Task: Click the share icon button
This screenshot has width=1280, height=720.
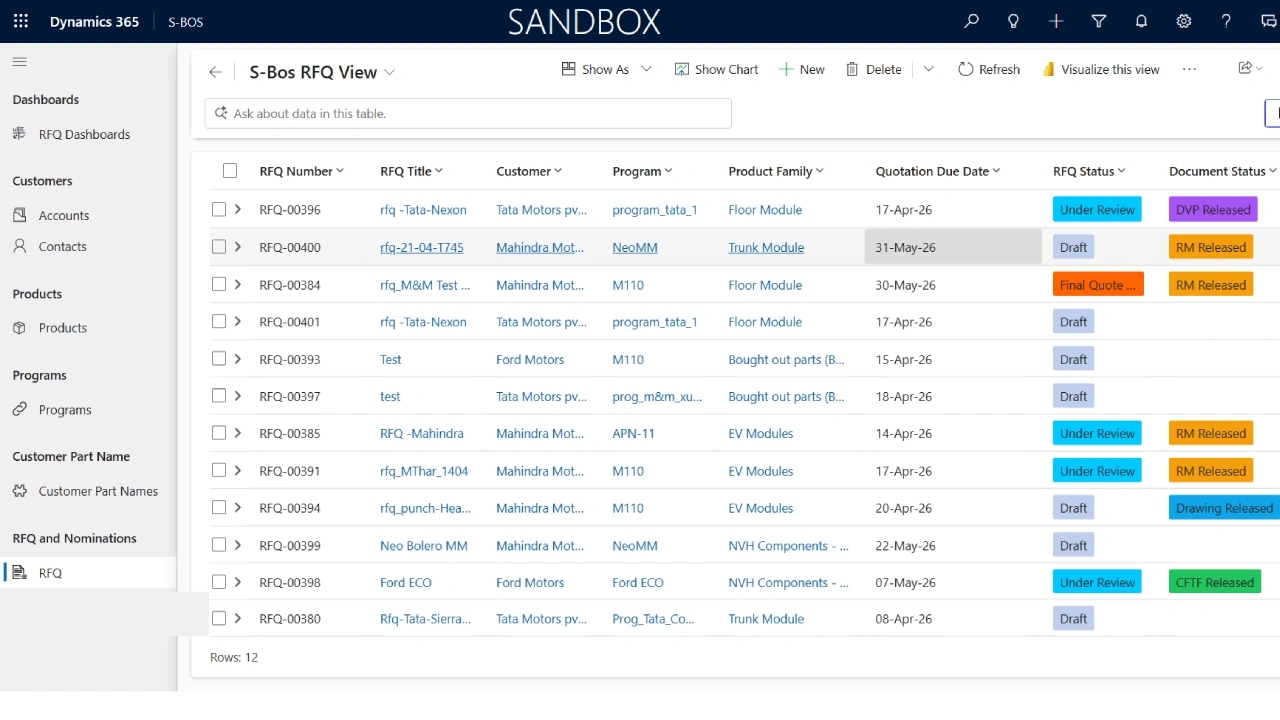Action: tap(1245, 68)
